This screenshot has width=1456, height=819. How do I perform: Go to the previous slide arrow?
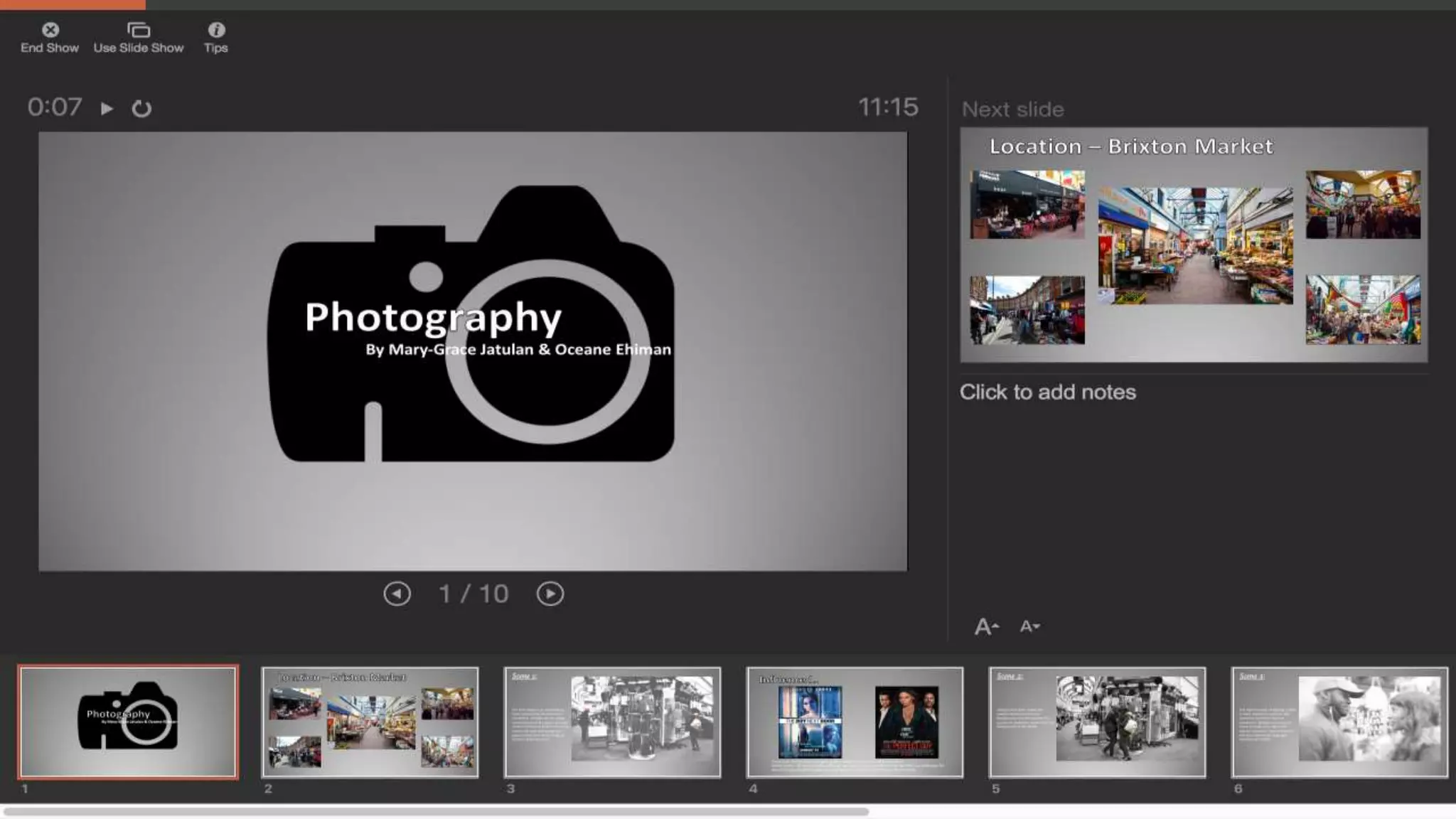[397, 594]
